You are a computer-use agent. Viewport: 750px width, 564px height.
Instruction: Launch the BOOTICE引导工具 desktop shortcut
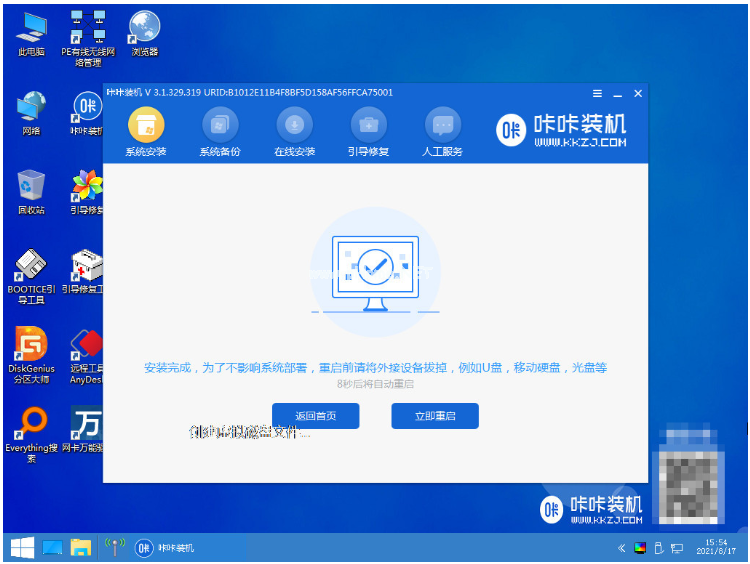point(31,271)
